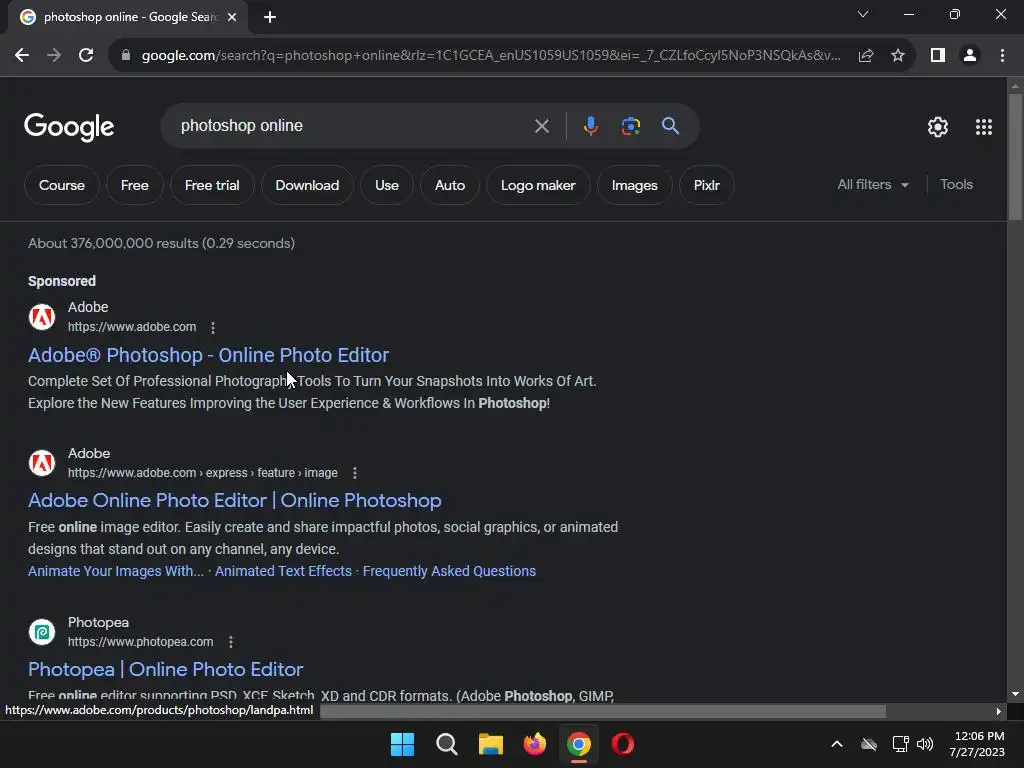
Task: Expand the All filters dropdown
Action: coord(873,185)
